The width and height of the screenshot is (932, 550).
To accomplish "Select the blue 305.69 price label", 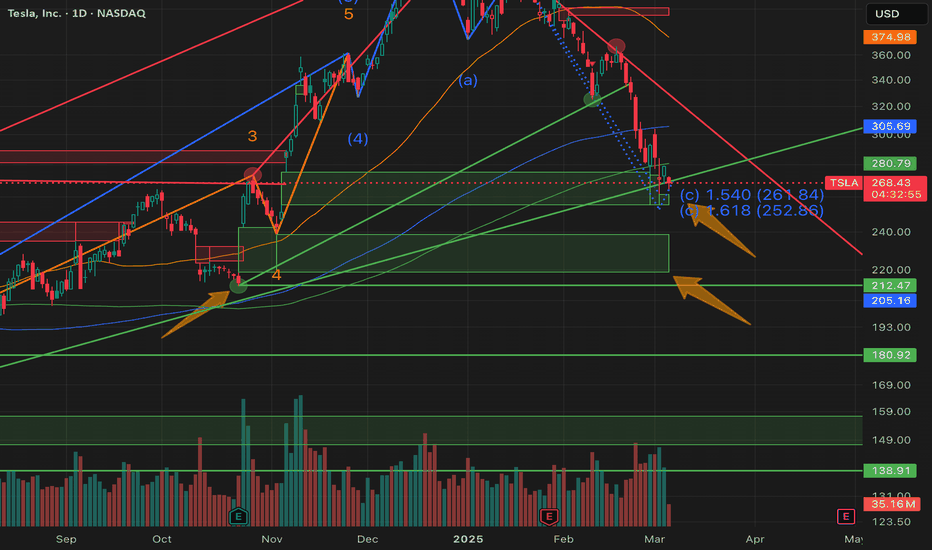I will click(890, 126).
